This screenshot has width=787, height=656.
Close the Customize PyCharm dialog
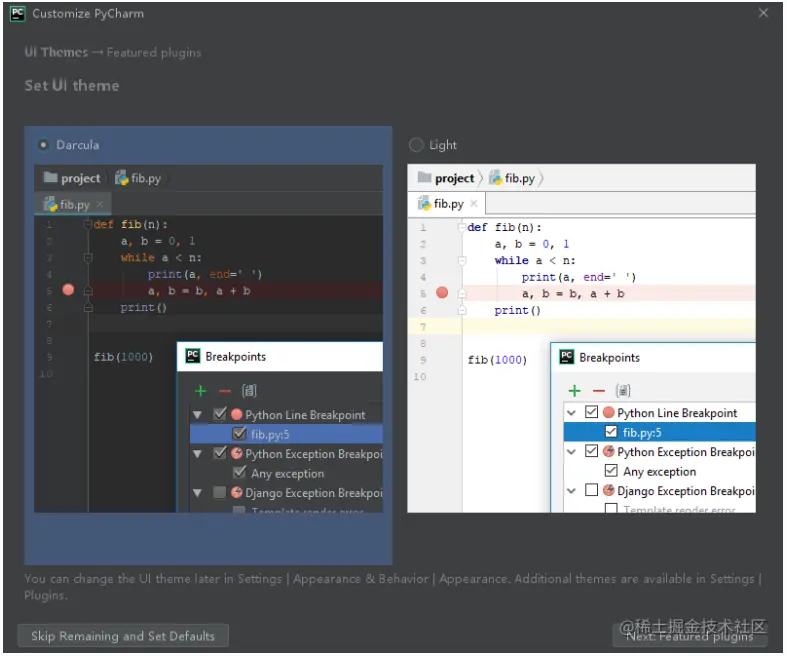point(763,13)
